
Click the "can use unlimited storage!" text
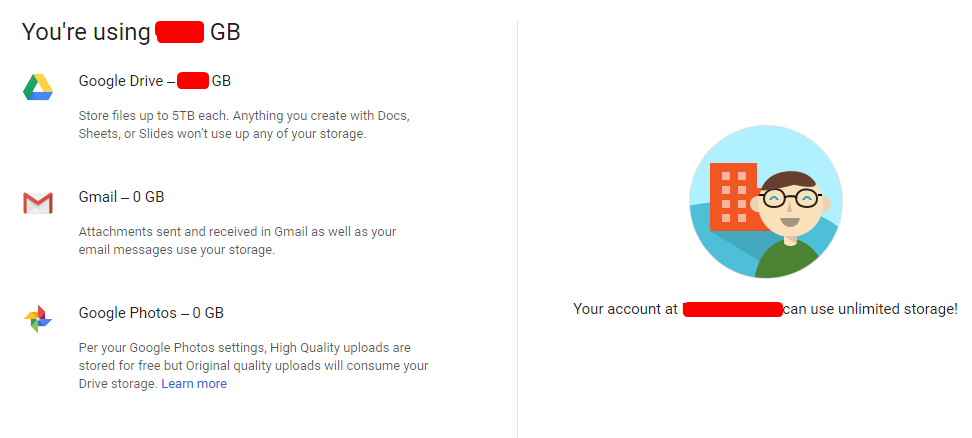870,309
